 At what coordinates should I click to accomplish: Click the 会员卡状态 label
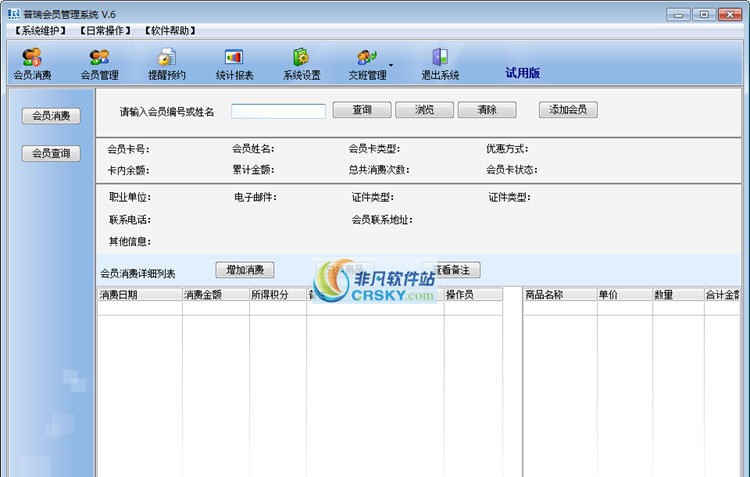512,170
